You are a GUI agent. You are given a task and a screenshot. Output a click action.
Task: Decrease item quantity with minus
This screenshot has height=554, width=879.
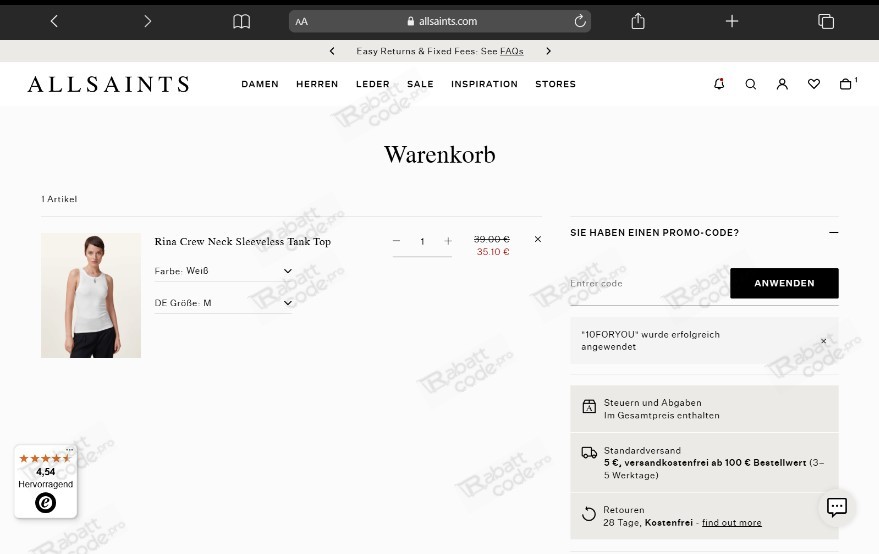(396, 241)
